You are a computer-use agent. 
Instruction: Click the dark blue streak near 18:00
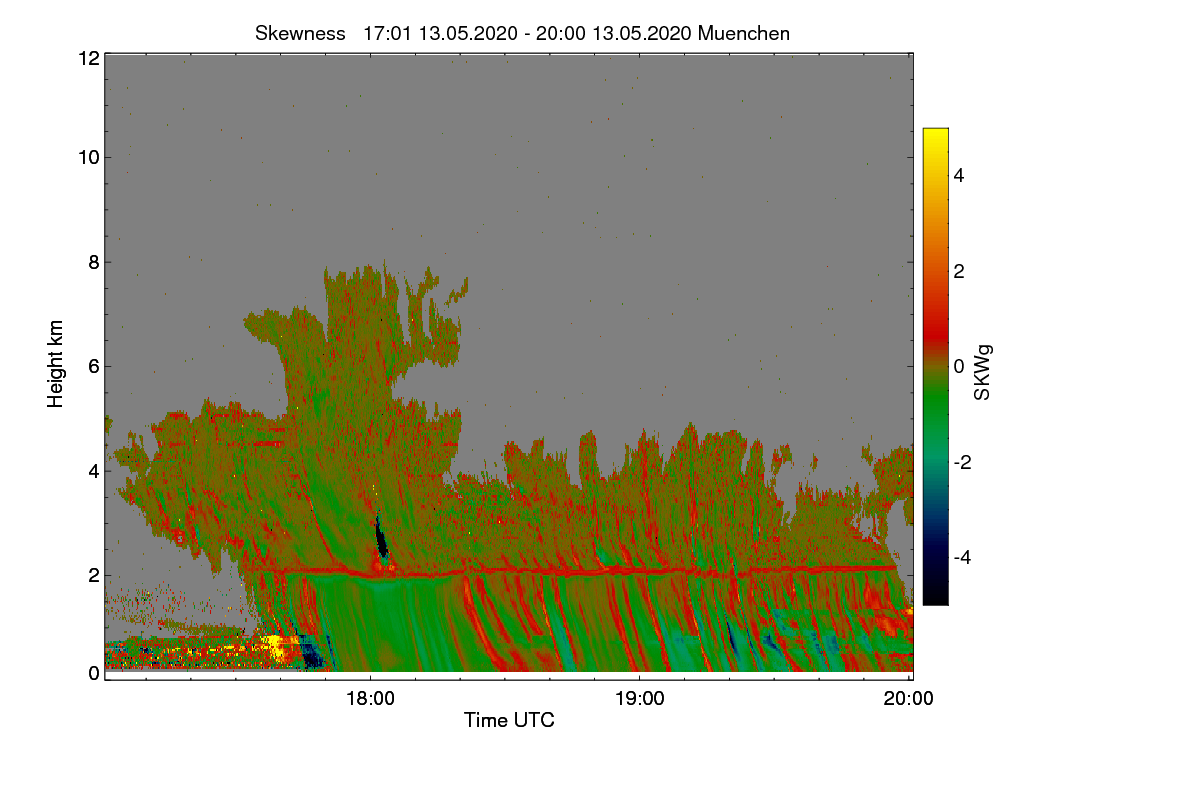point(381,538)
